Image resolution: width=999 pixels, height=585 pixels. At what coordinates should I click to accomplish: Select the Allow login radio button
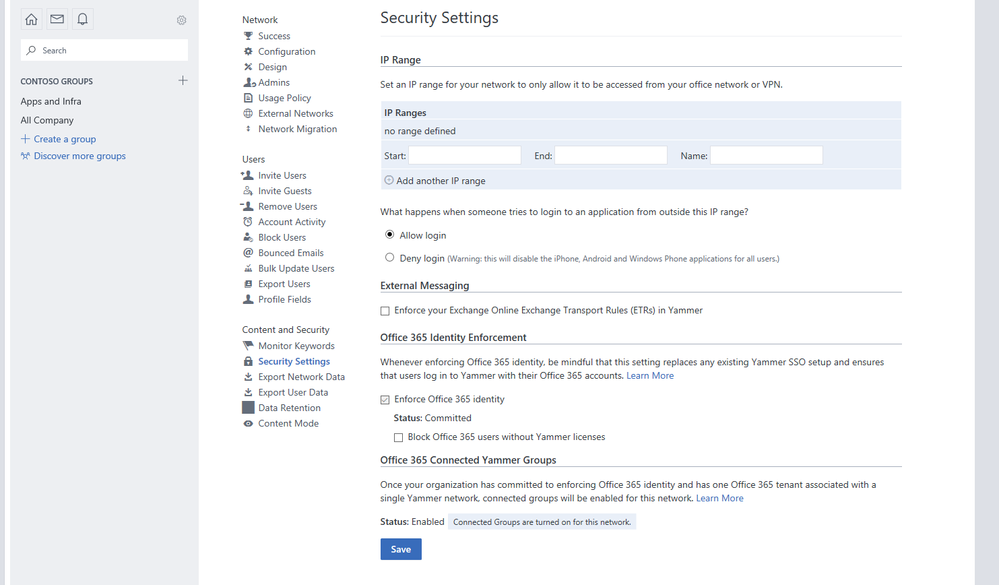pos(390,235)
